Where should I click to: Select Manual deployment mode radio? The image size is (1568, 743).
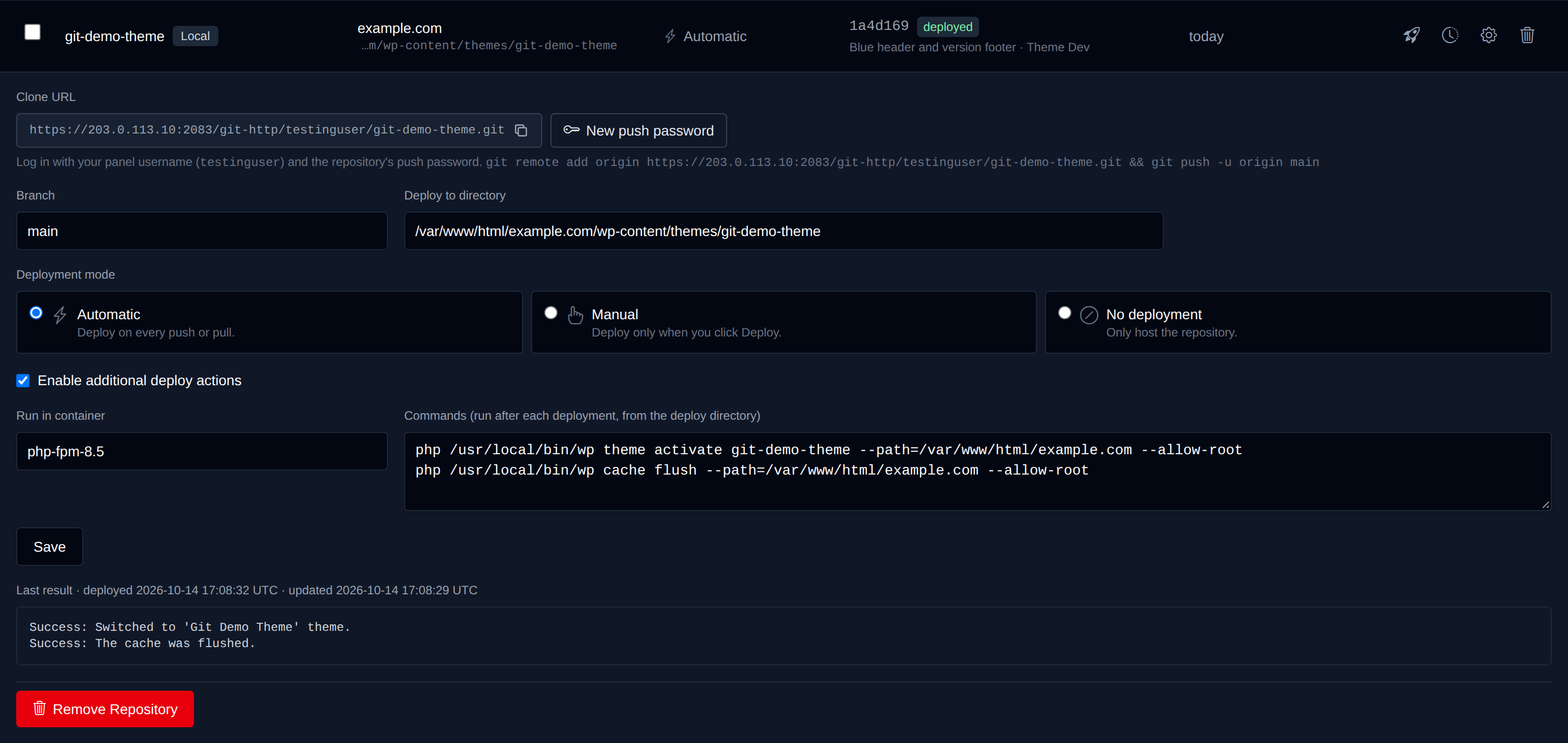[x=550, y=313]
